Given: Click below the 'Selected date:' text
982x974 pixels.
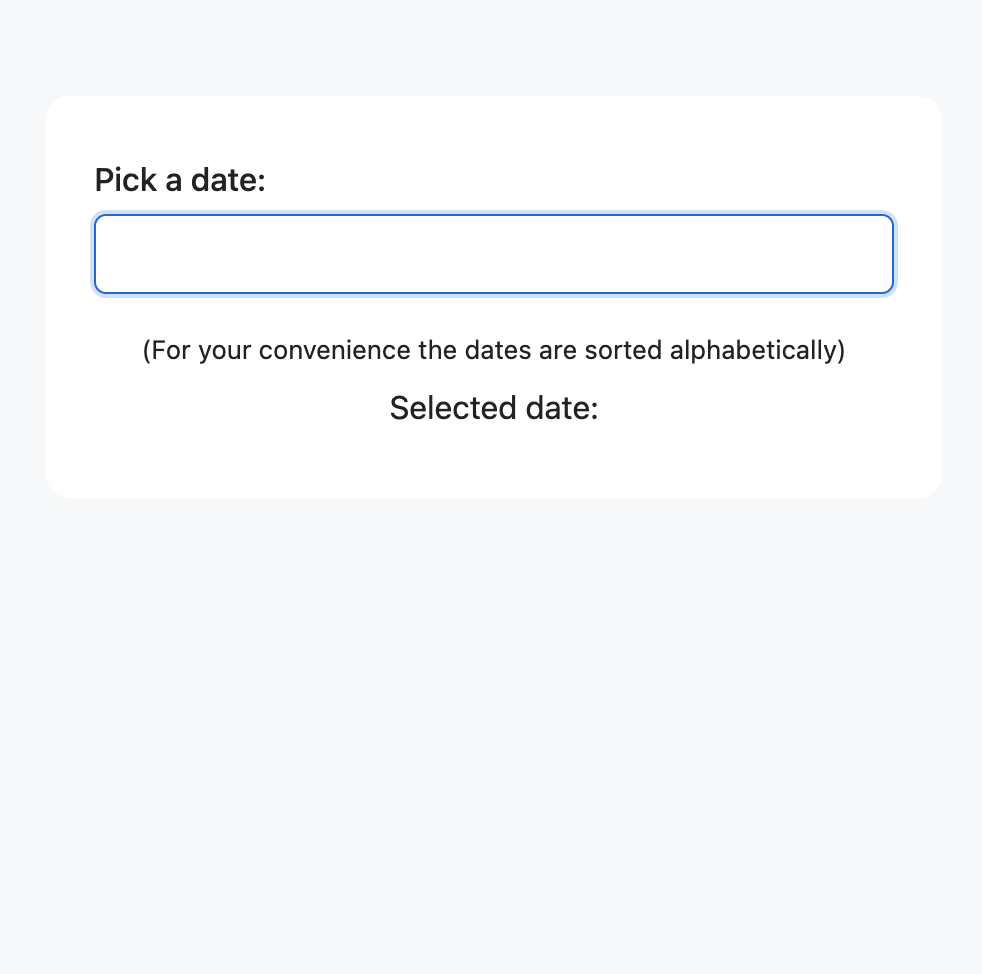Looking at the screenshot, I should click(x=493, y=450).
